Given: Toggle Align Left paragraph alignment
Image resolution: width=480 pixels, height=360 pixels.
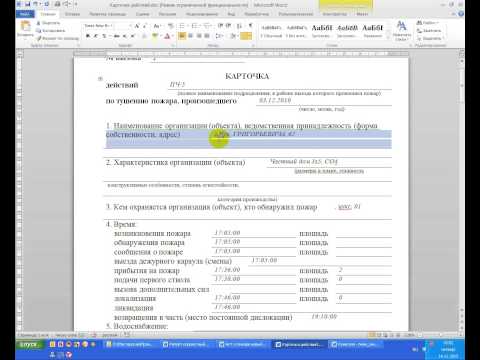Looking at the screenshot, I should coord(182,36).
